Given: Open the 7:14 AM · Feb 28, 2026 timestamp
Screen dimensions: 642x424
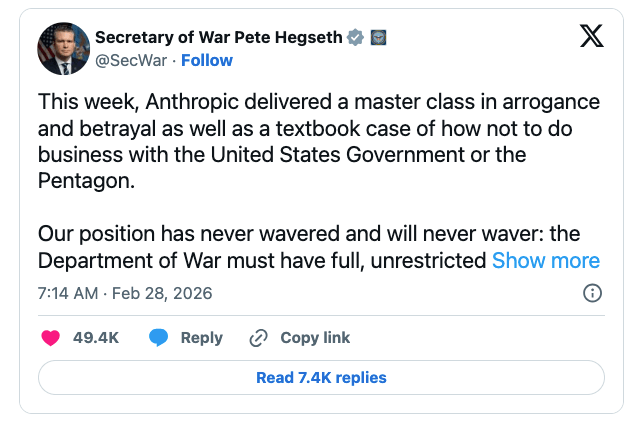Looking at the screenshot, I should point(125,294).
